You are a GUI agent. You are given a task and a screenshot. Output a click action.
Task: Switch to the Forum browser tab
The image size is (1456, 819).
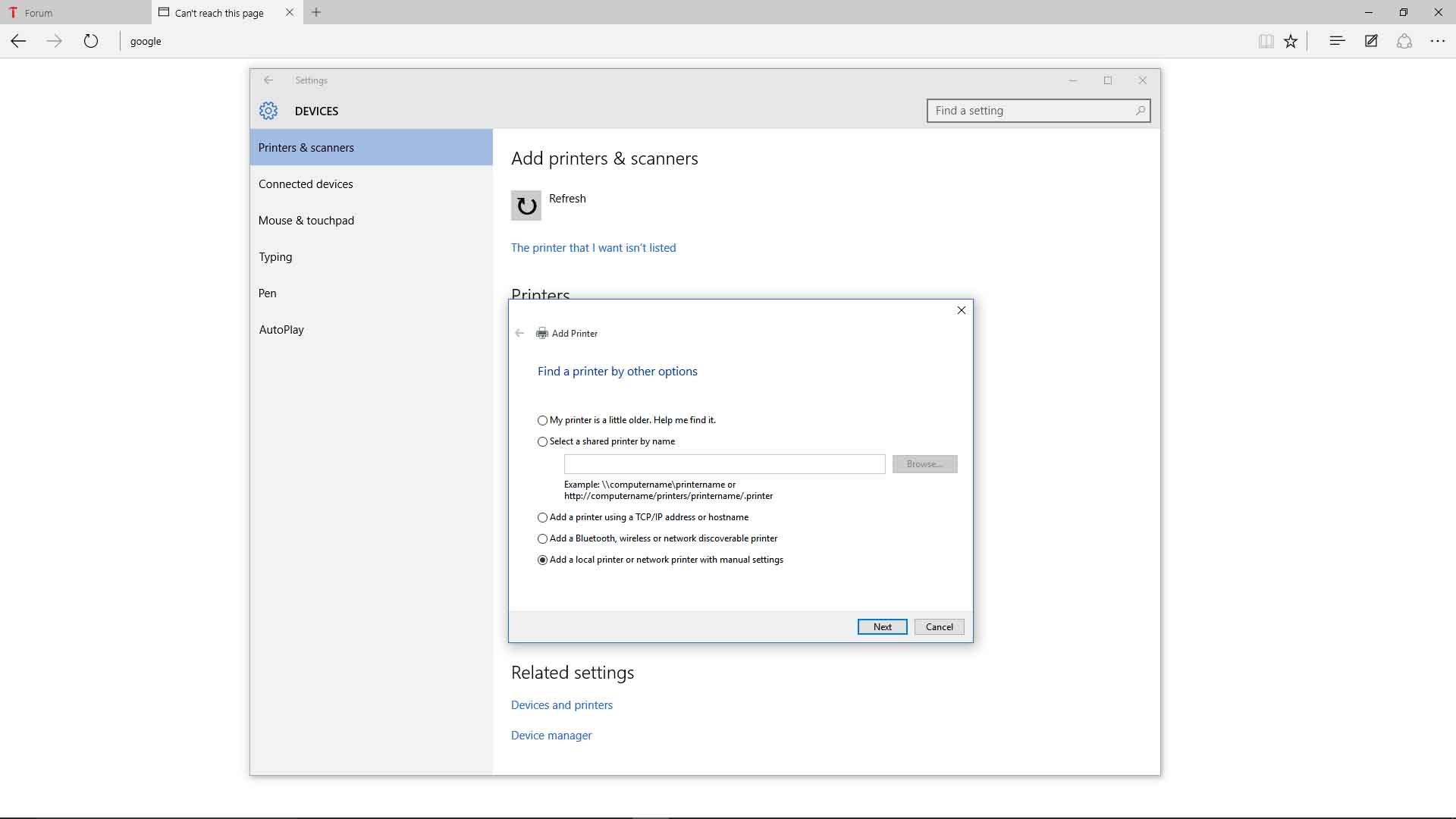(x=38, y=13)
